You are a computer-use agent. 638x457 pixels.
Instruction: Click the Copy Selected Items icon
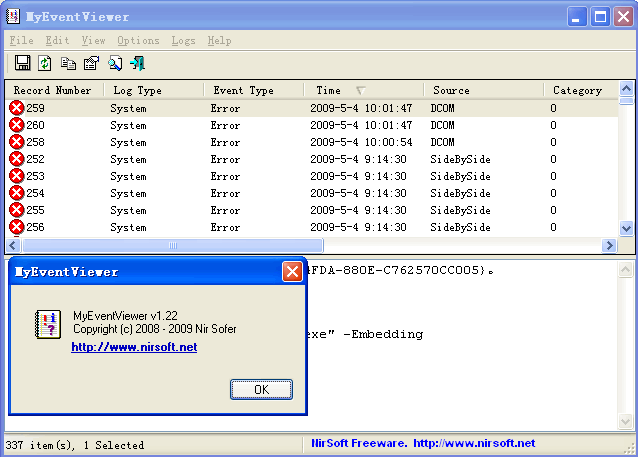pyautogui.click(x=68, y=63)
